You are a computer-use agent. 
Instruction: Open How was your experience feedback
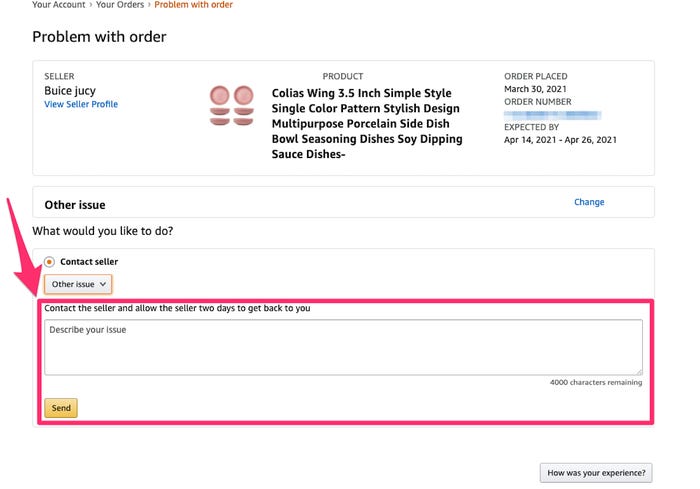point(596,472)
